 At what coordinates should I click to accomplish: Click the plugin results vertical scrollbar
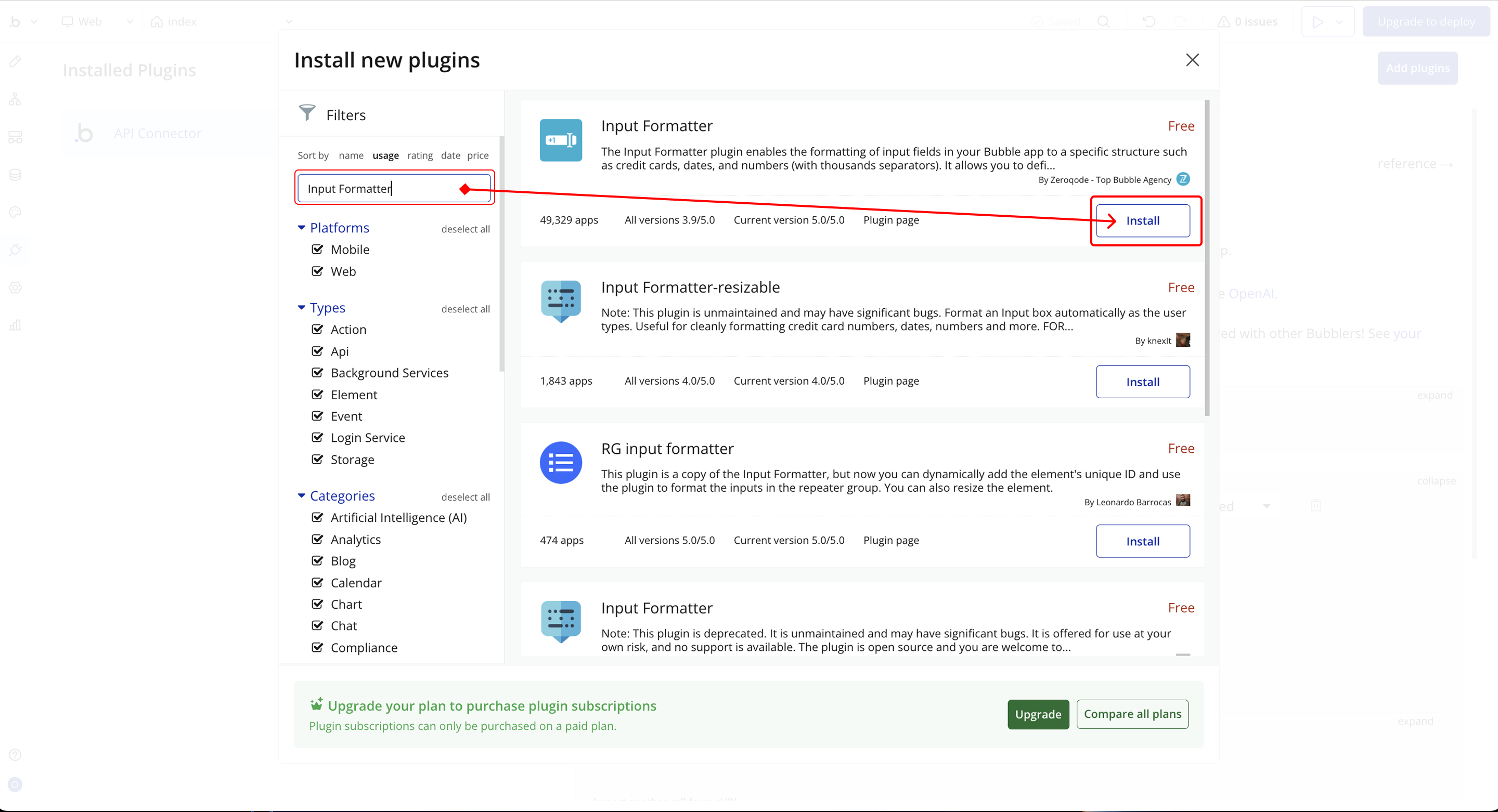pos(1207,259)
